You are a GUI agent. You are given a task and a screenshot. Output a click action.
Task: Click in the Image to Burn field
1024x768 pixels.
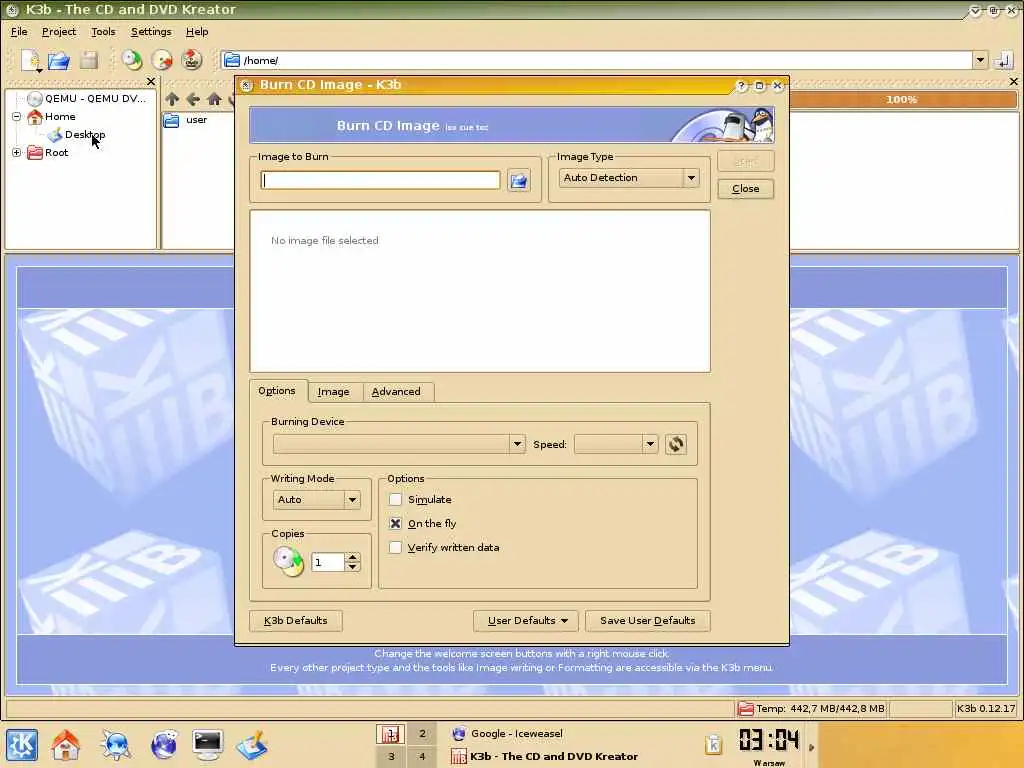380,180
